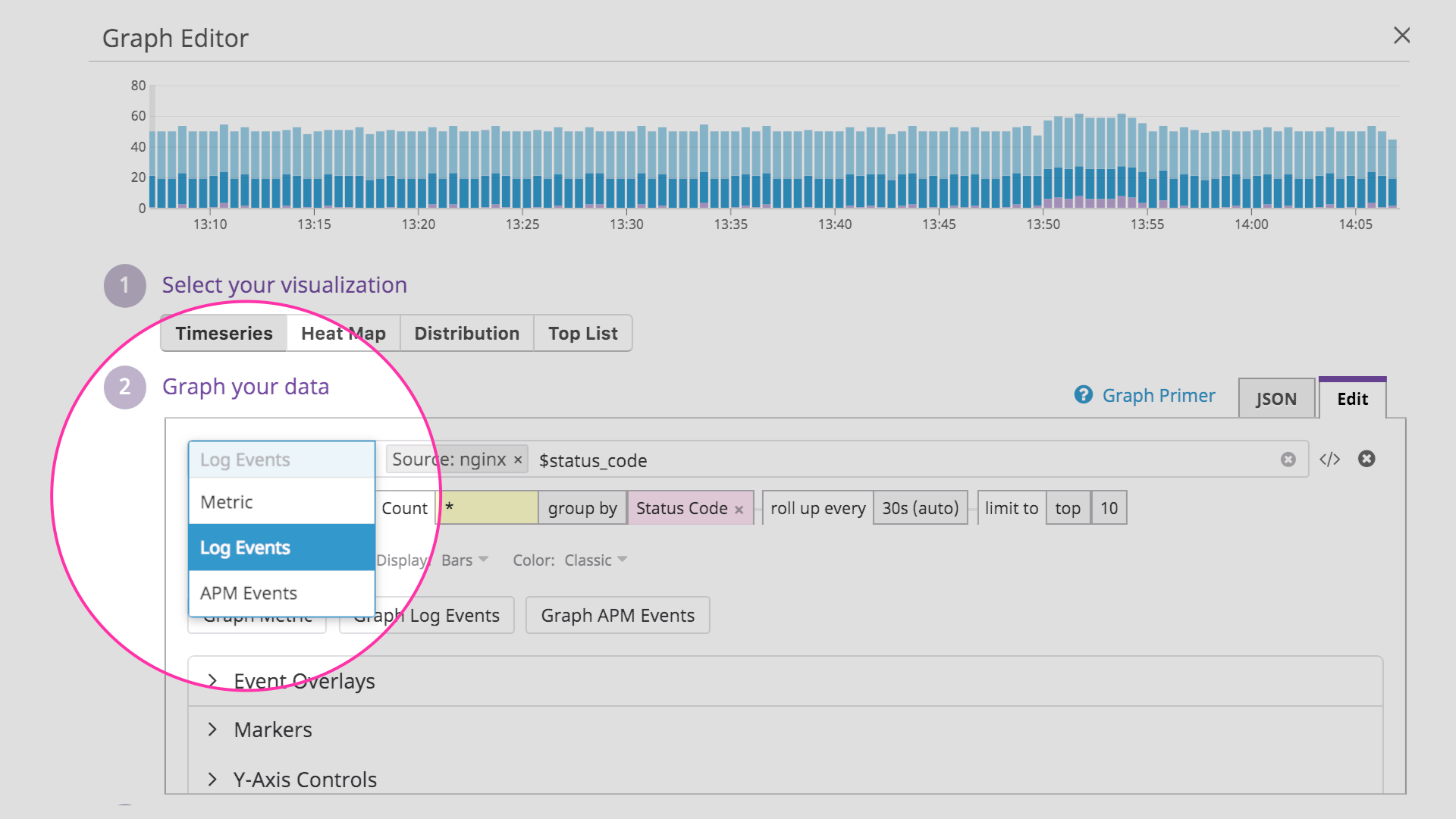1456x819 pixels.
Task: Expand the Markers section
Action: (x=272, y=729)
